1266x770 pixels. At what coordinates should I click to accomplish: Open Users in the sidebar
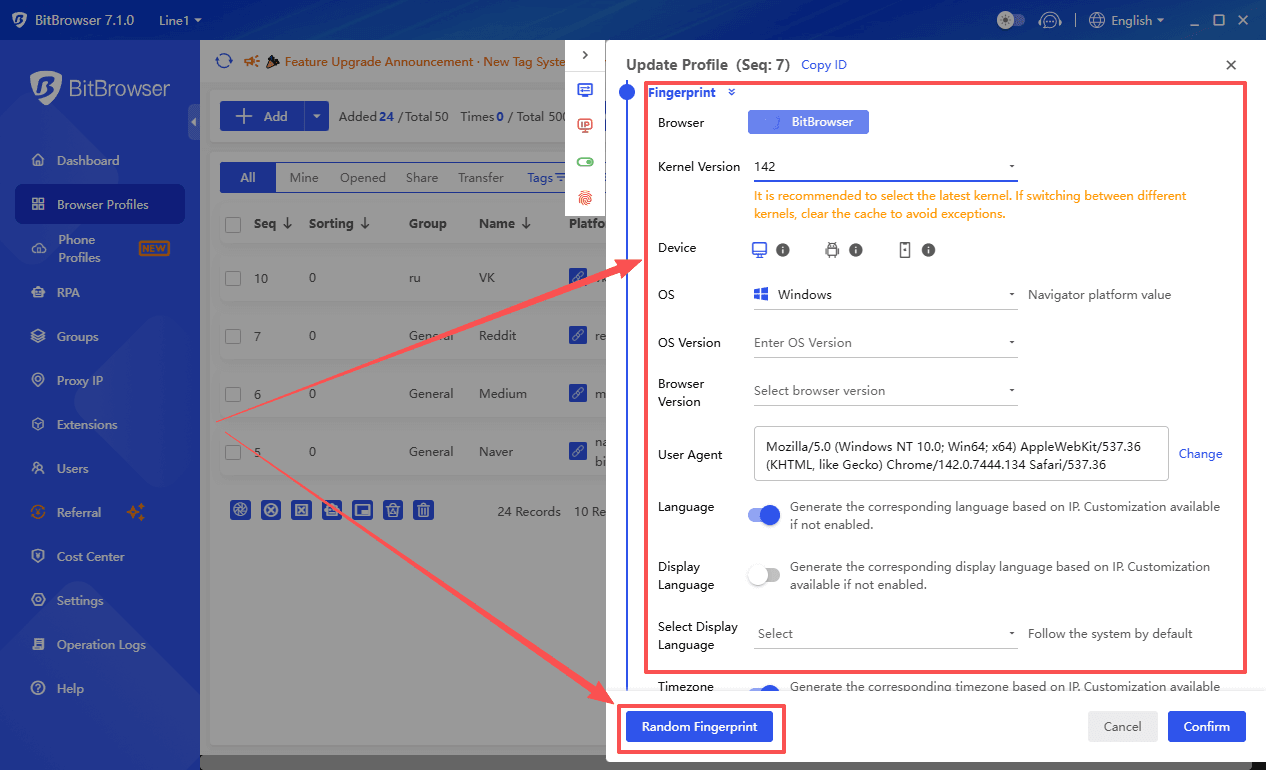(x=100, y=468)
